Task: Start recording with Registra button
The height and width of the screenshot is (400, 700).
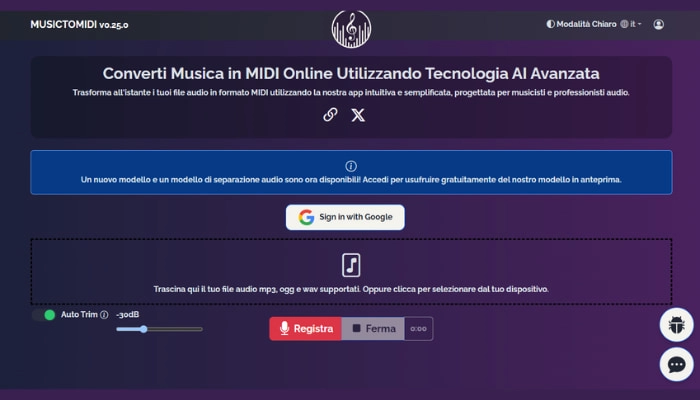Action: (306, 329)
